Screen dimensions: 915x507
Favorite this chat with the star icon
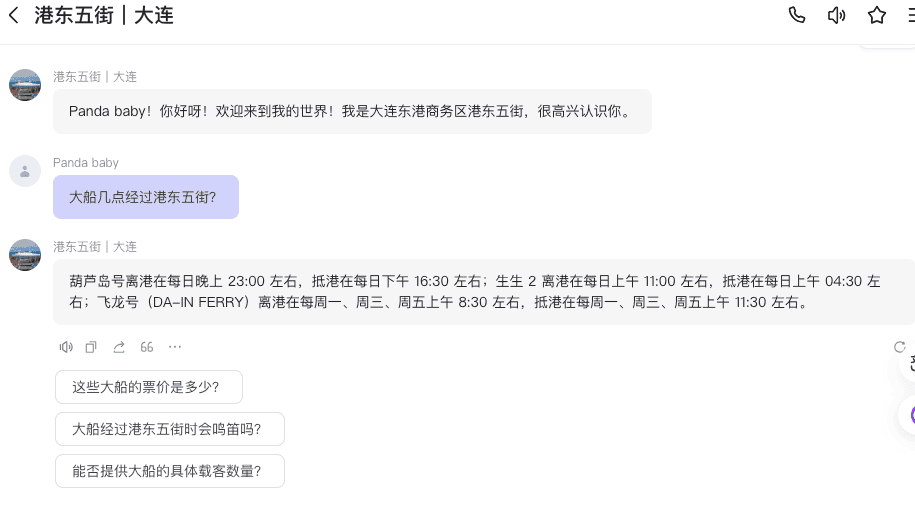(x=877, y=15)
